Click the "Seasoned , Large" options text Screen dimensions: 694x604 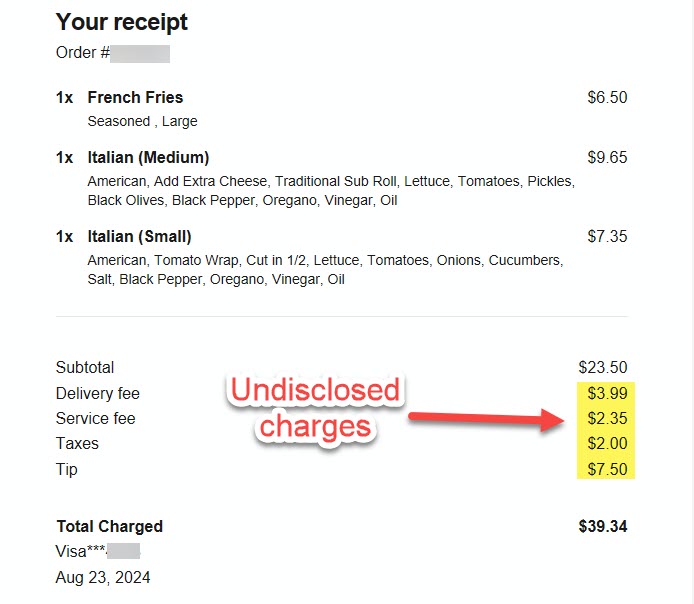[142, 121]
